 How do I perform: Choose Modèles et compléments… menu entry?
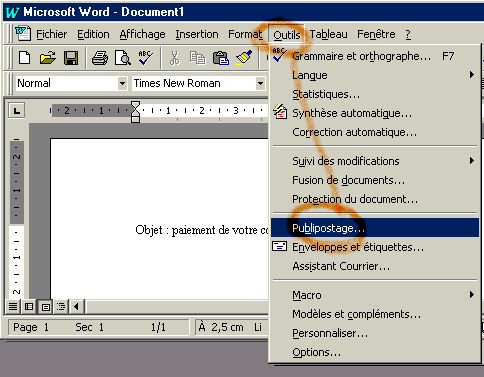coord(374,314)
